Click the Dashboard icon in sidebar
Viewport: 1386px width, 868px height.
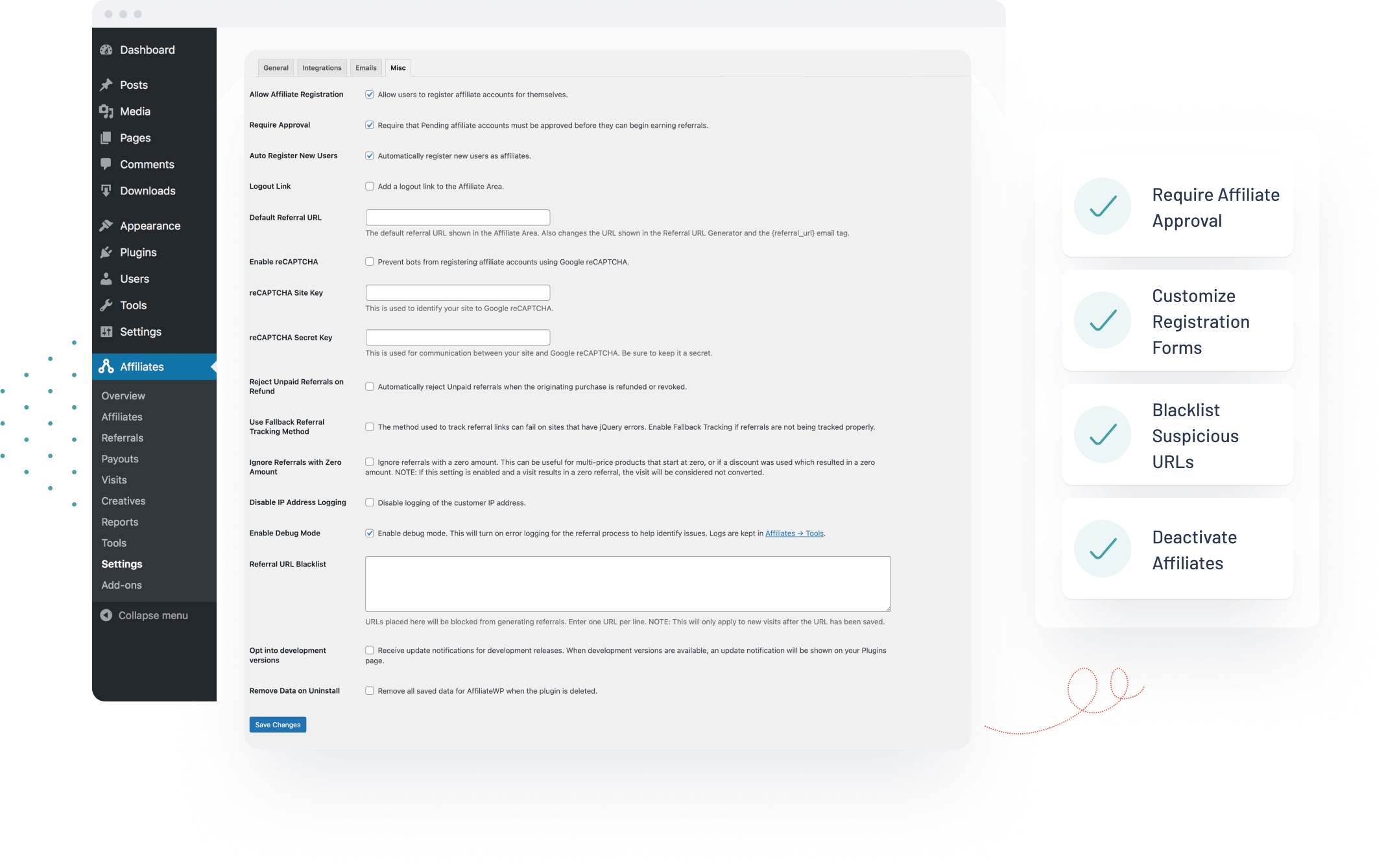tap(108, 49)
